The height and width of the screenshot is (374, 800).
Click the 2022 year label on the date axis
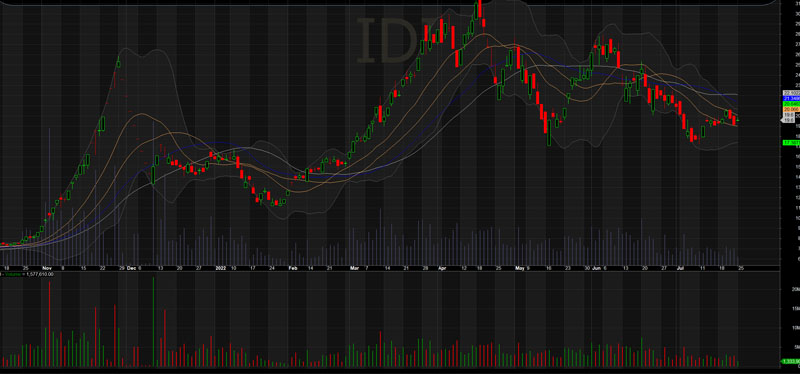220,267
